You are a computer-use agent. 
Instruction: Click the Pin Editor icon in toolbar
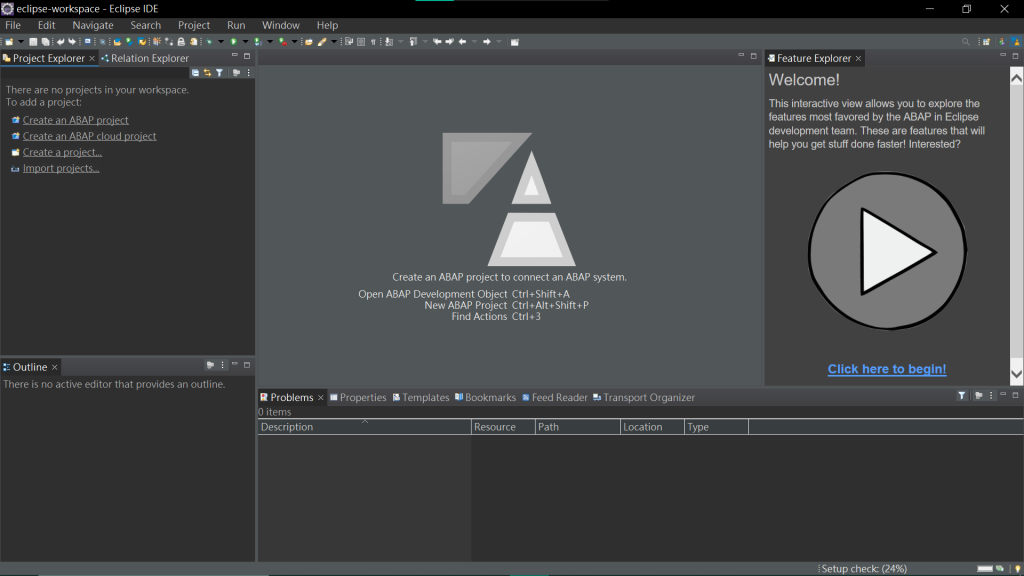[x=515, y=42]
